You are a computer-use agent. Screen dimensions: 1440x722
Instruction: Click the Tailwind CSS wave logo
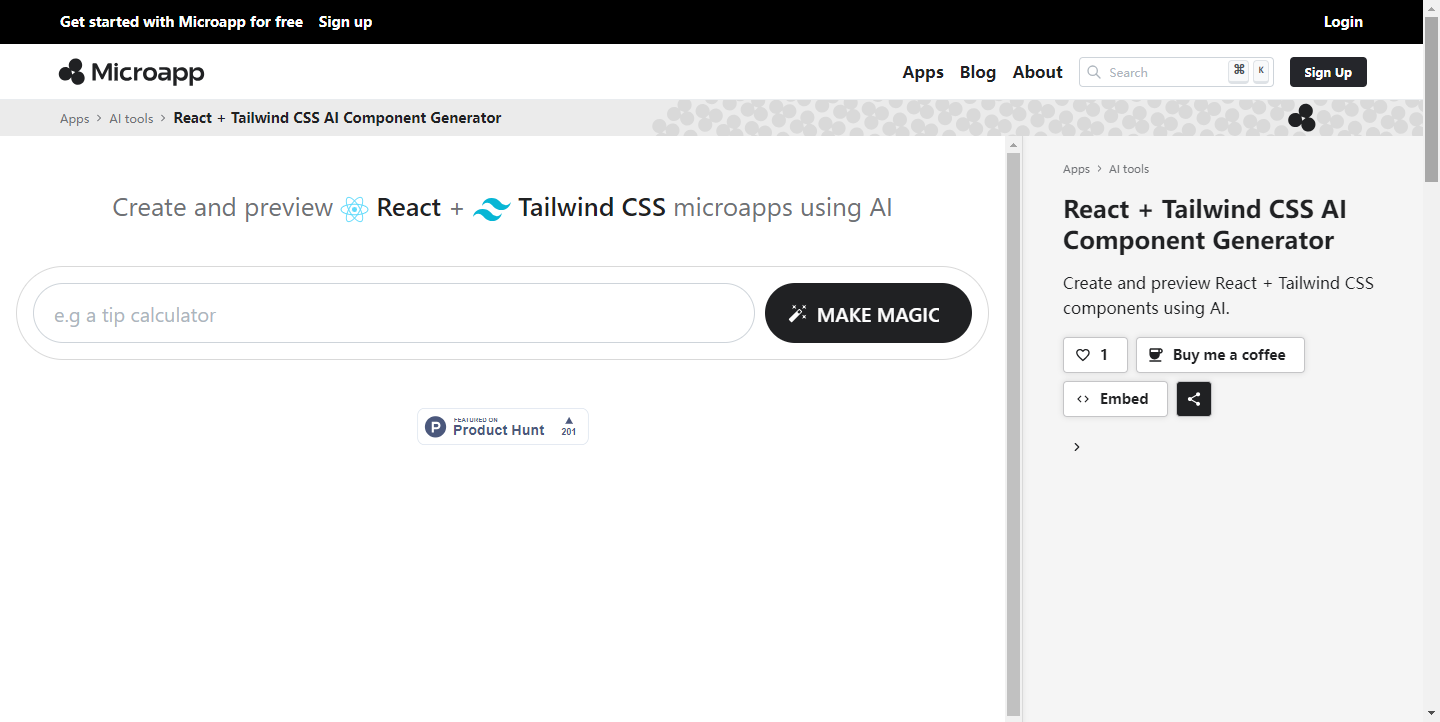(x=491, y=209)
